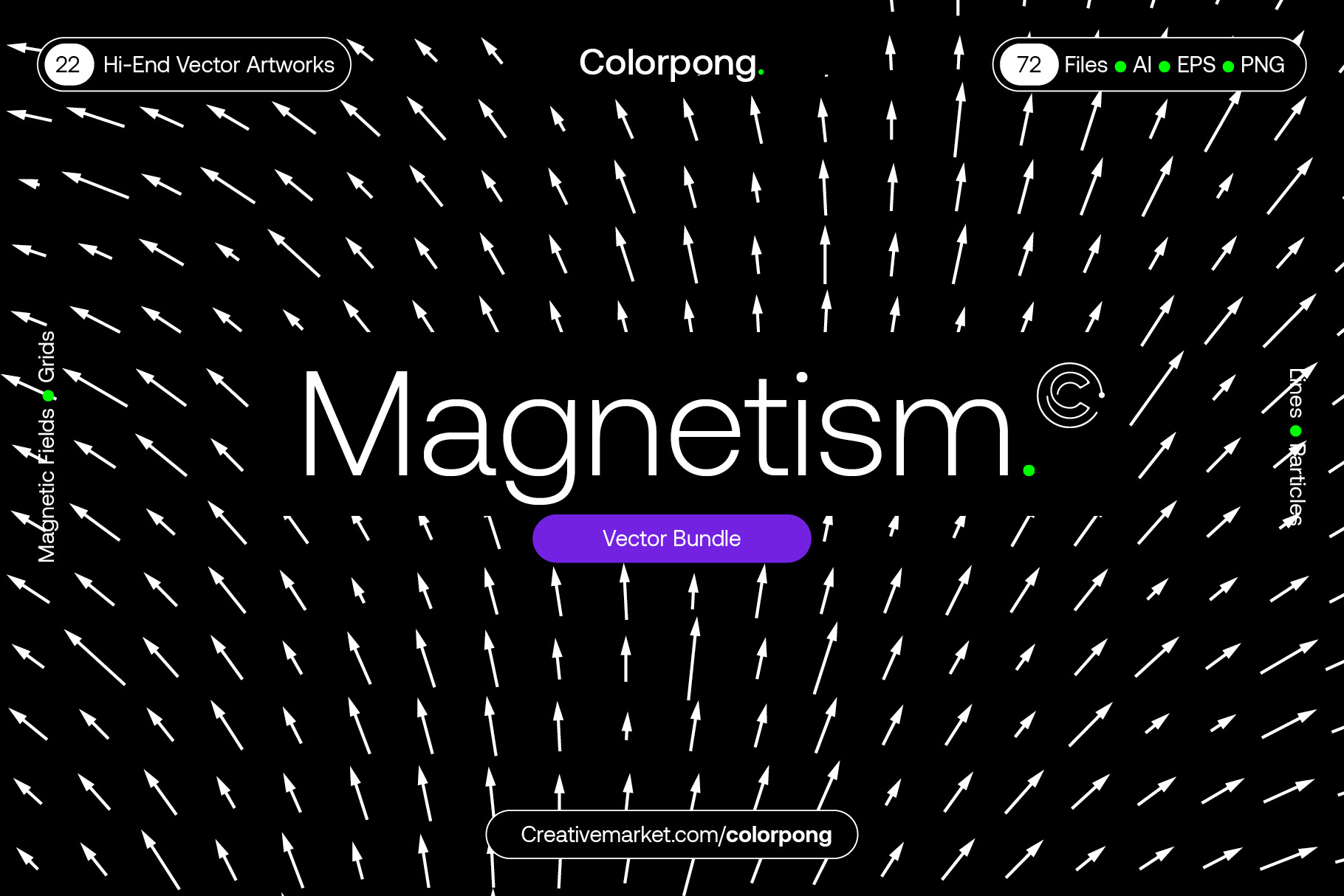This screenshot has height=896, width=1344.
Task: Click the green dot beside vertical Grids text
Action: point(49,396)
